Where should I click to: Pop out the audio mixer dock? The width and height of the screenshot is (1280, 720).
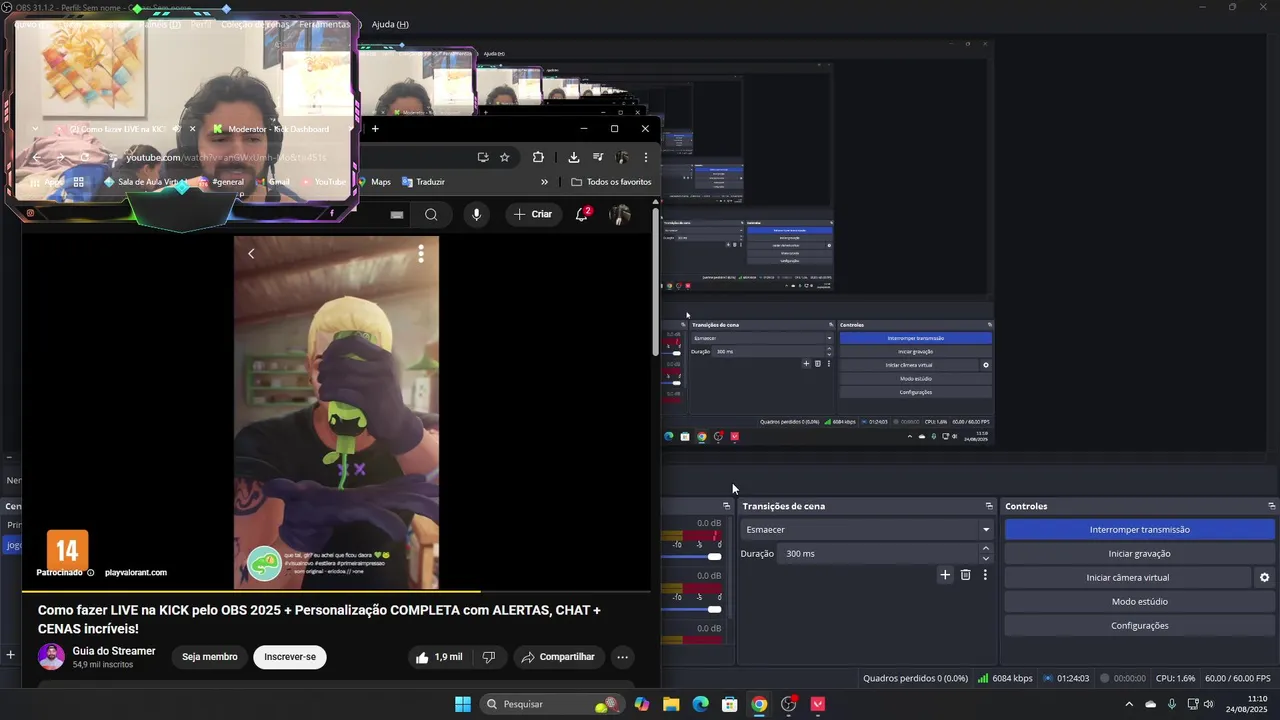click(x=727, y=506)
